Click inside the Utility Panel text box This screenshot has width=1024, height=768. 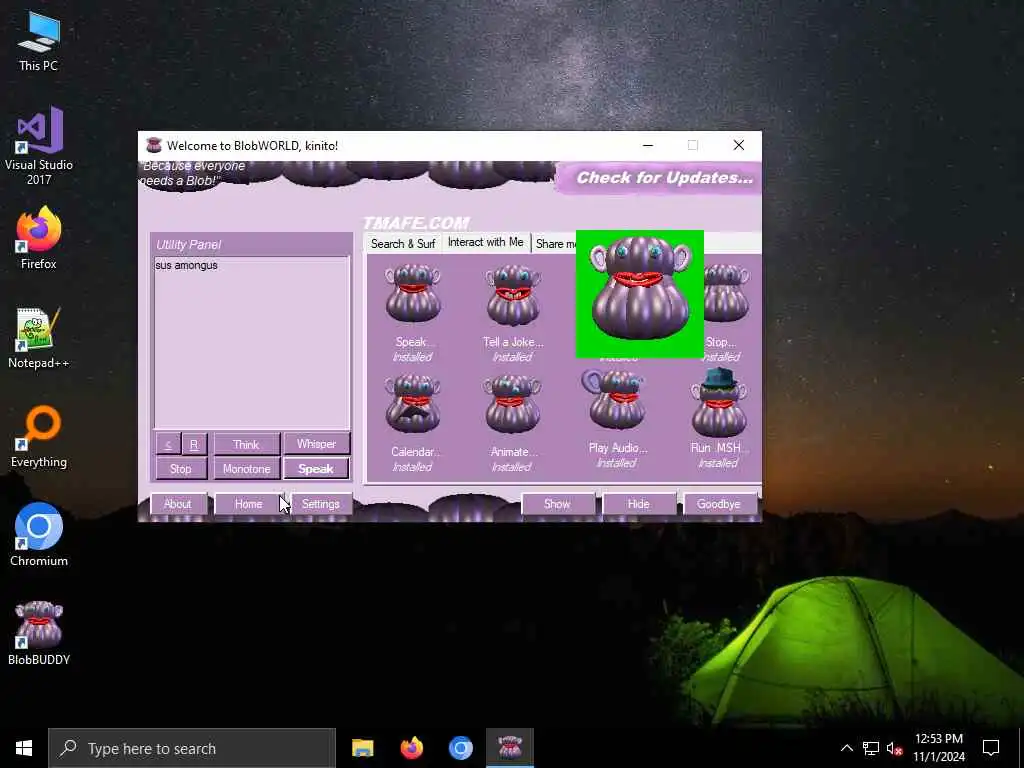[x=251, y=342]
